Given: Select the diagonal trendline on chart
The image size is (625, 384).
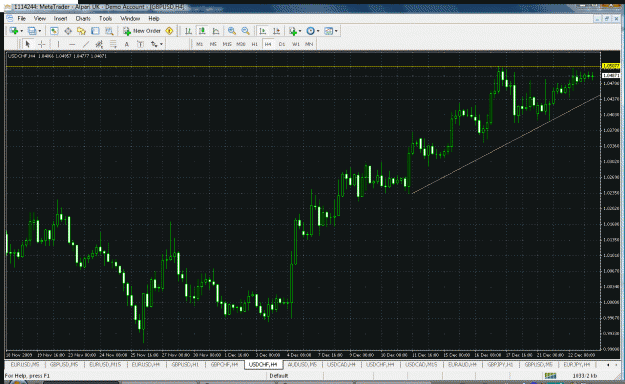Looking at the screenshot, I should [x=505, y=144].
